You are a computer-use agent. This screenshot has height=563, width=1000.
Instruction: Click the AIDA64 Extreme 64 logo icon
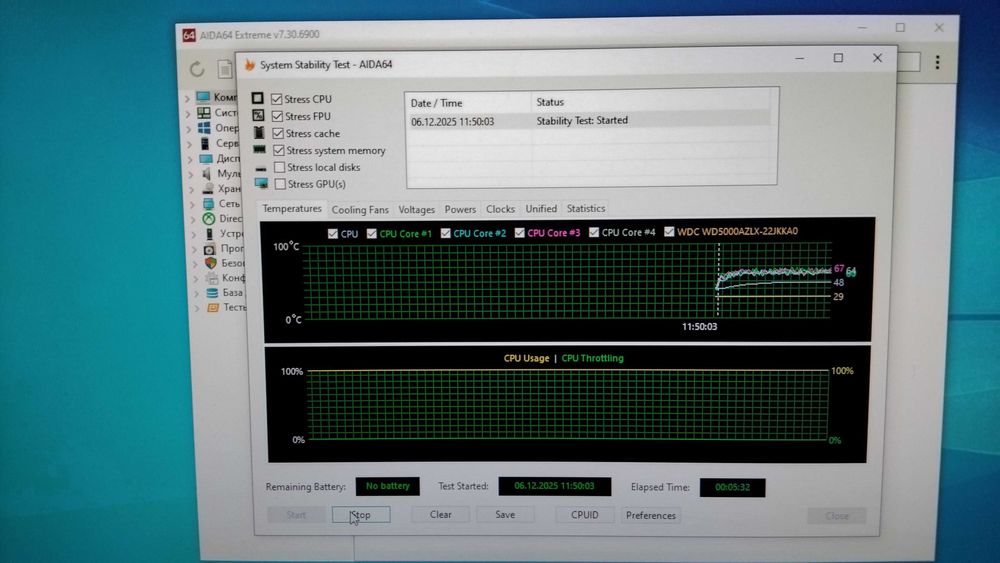pos(189,34)
